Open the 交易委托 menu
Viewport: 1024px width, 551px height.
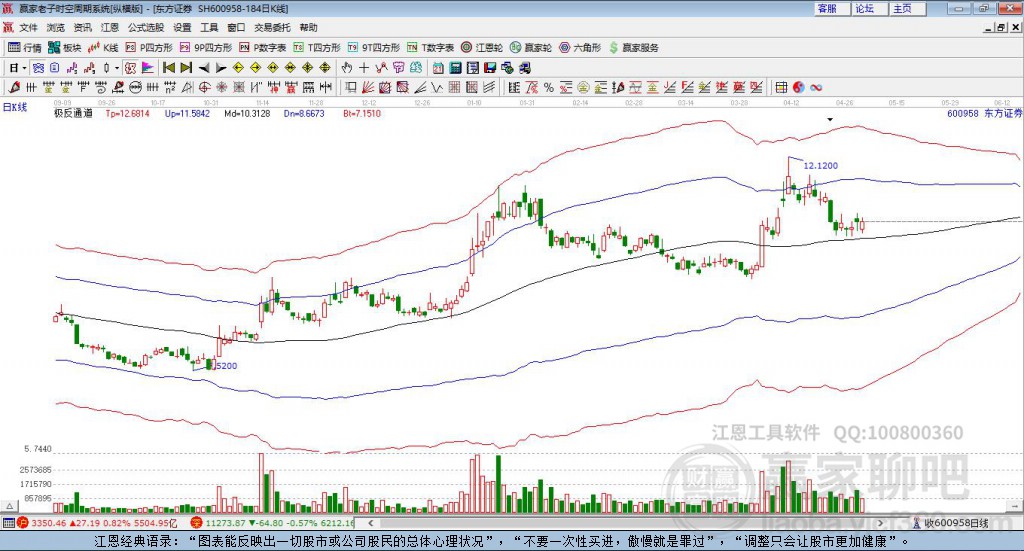point(272,27)
